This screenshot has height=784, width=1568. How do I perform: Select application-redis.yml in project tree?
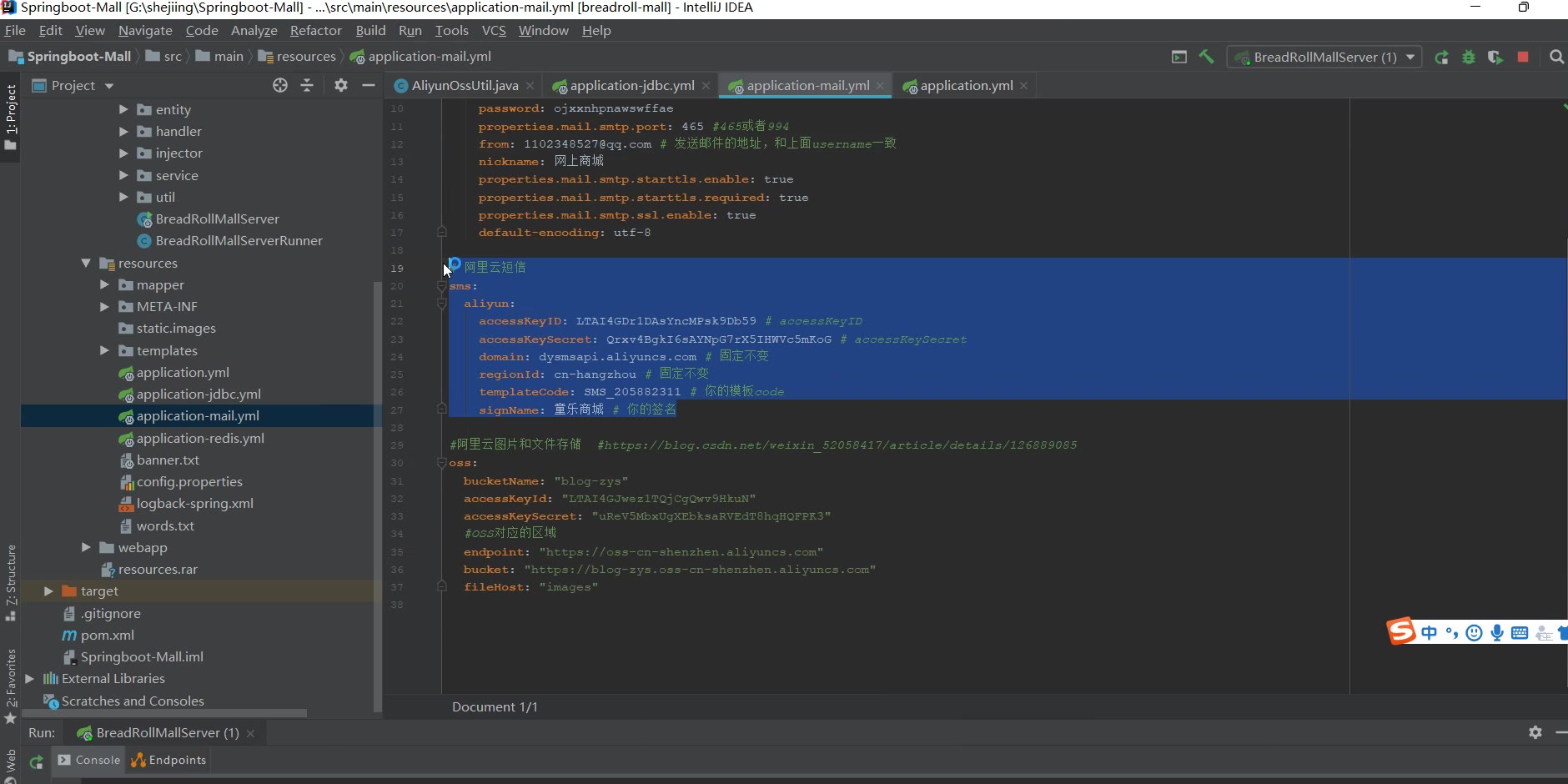click(x=200, y=438)
